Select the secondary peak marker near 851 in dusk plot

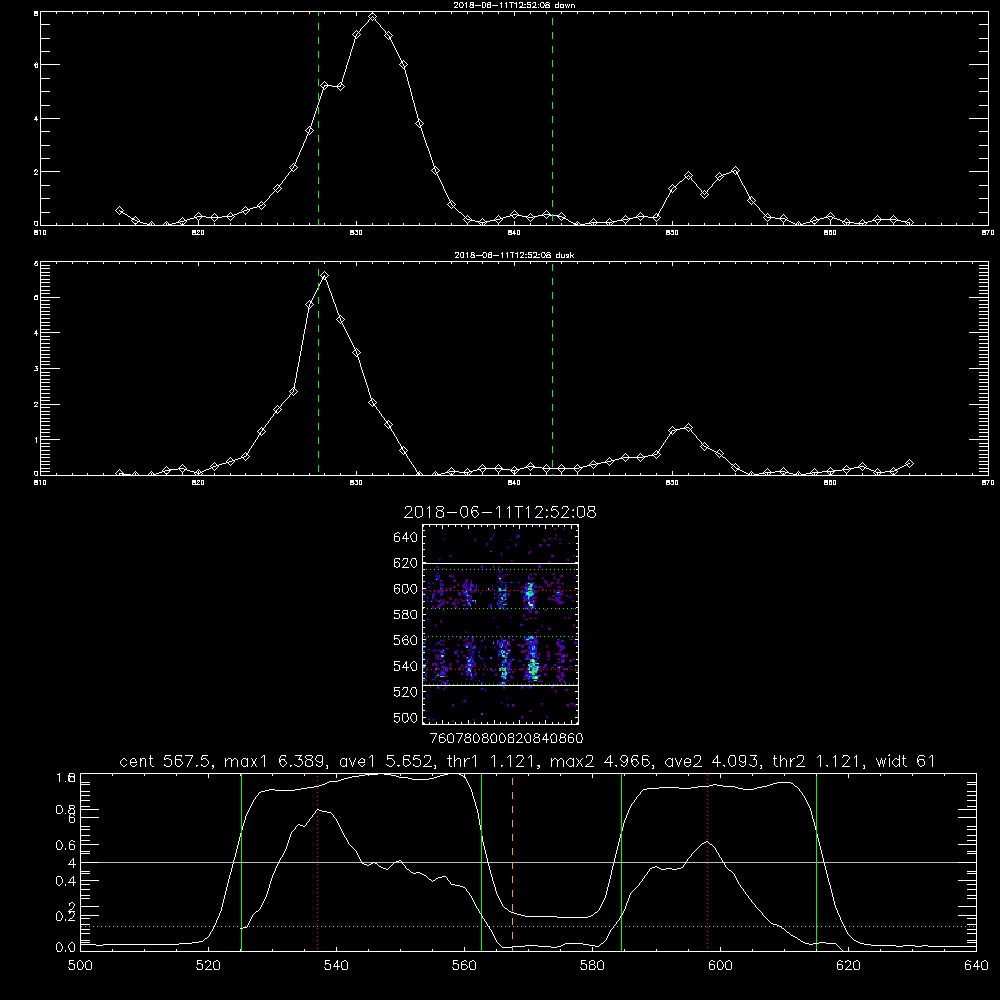(x=688, y=427)
